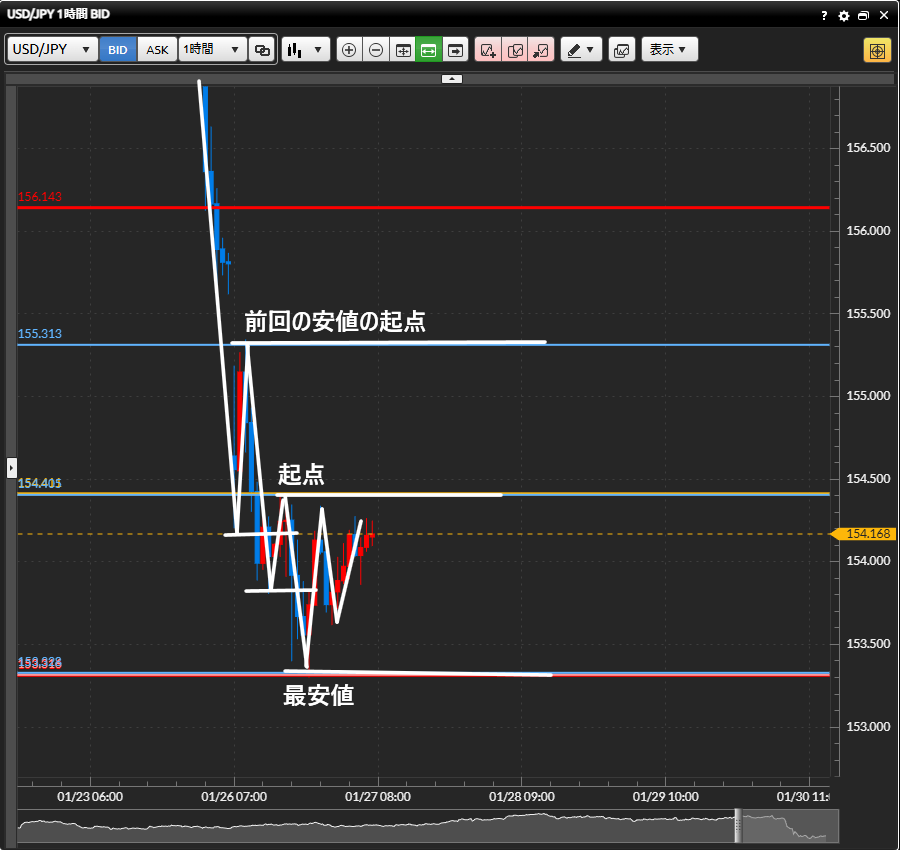Click the add new chart icon
900x850 pixels.
(488, 50)
